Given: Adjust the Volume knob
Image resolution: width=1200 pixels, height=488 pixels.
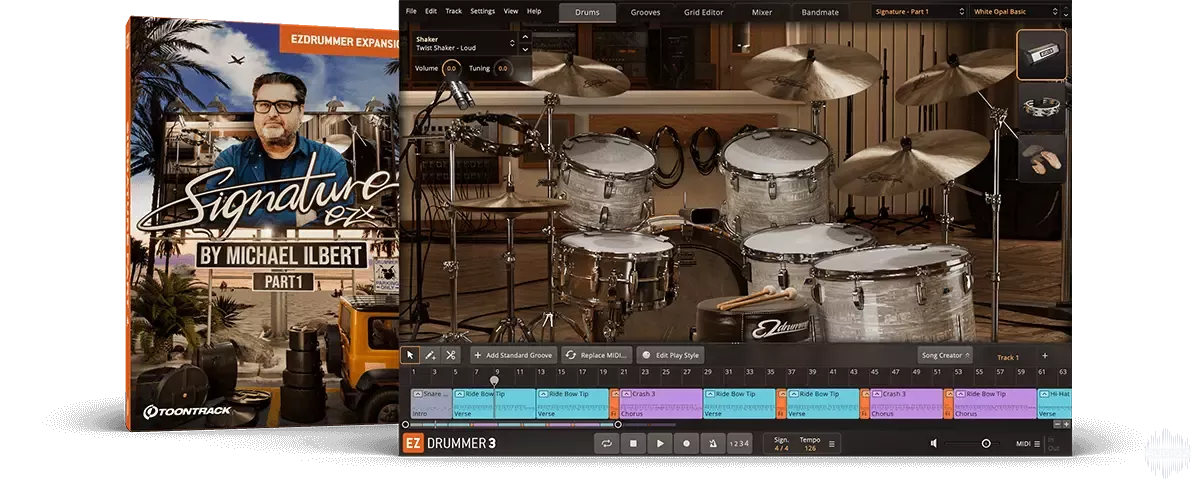Looking at the screenshot, I should click(x=451, y=68).
